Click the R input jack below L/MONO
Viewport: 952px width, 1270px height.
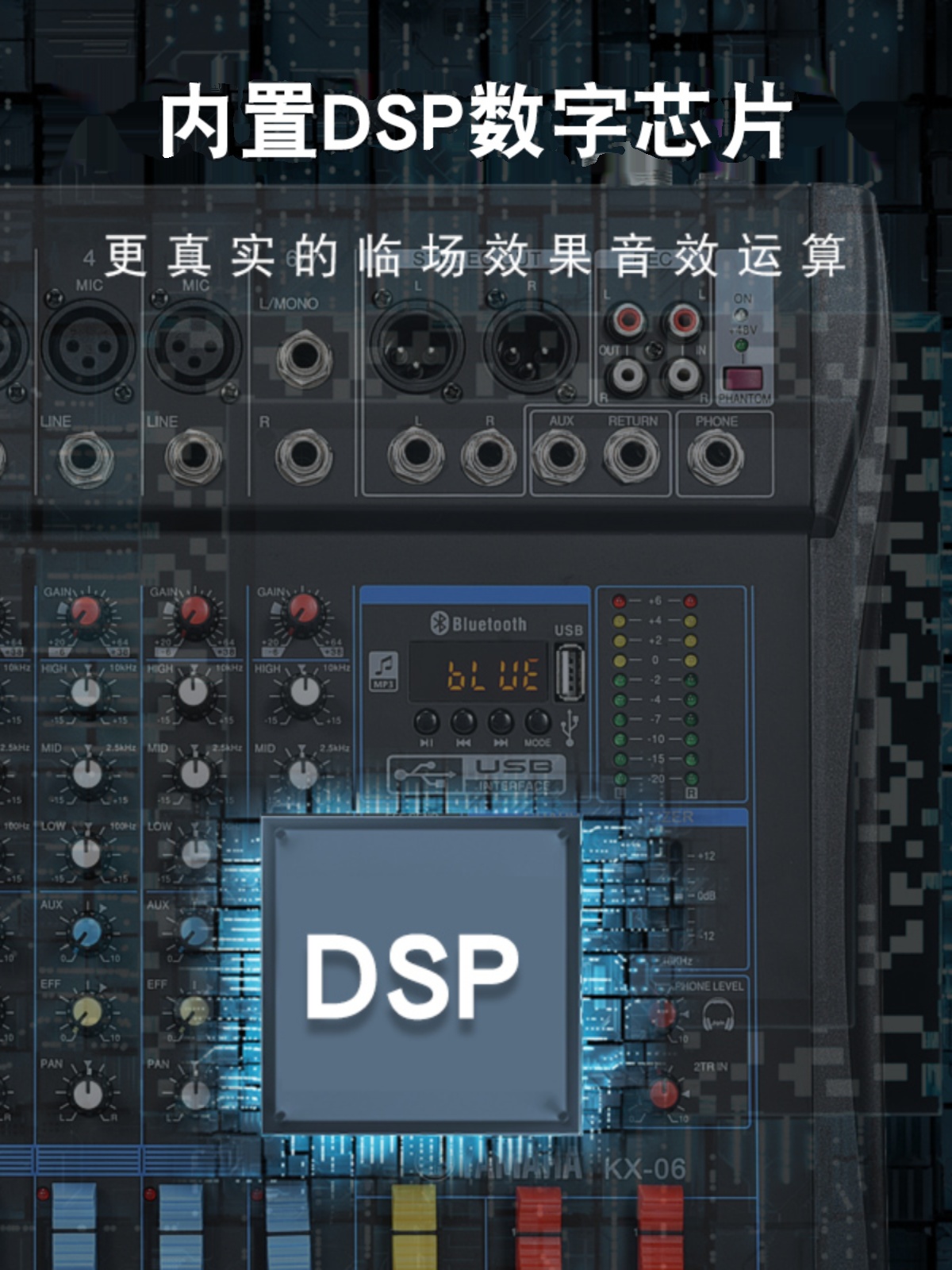[x=303, y=457]
